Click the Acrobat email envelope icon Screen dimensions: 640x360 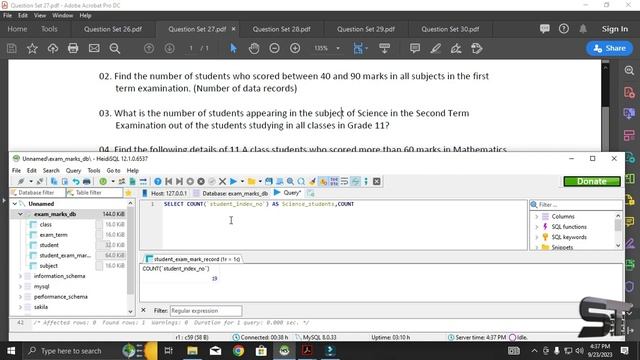(x=94, y=49)
